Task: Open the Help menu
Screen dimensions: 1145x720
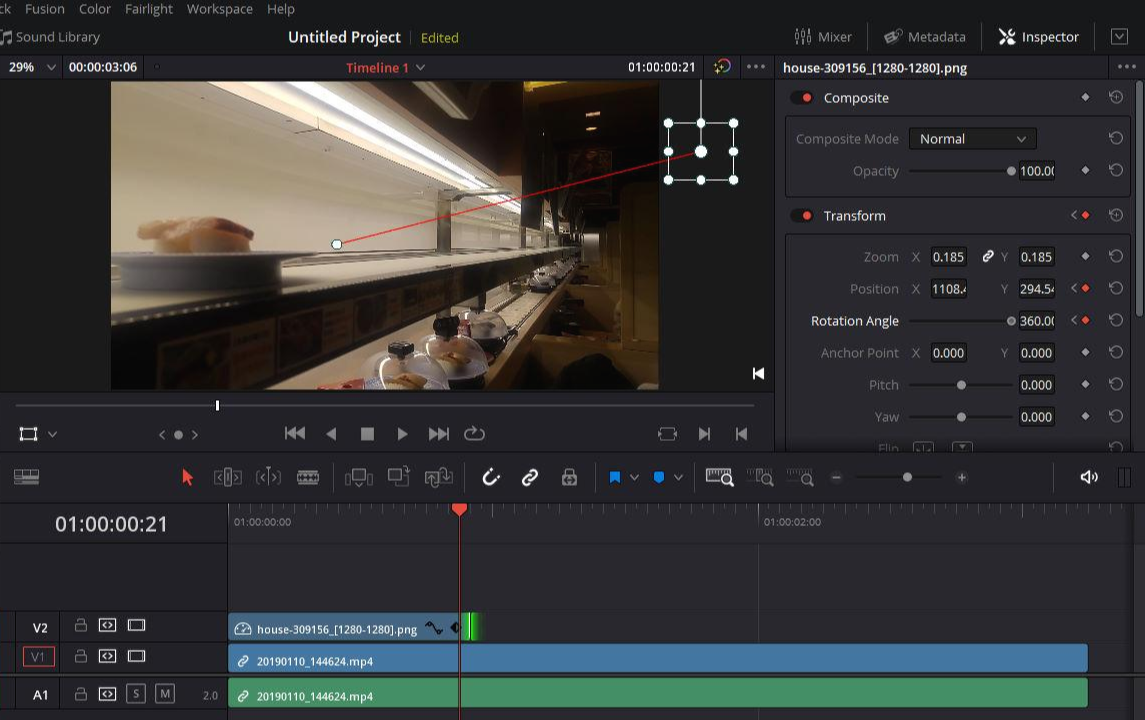Action: pyautogui.click(x=281, y=9)
